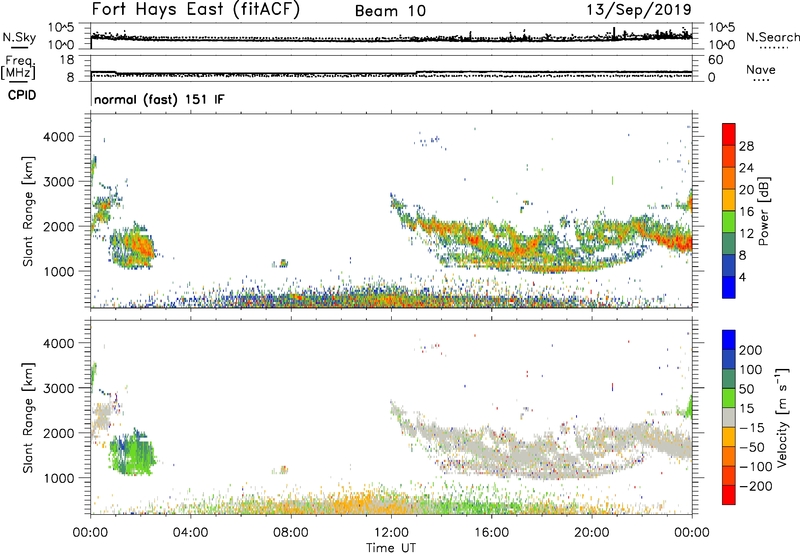Viewport: 800px width, 554px height.
Task: Click the 12:00 time tick label
Action: coord(391,533)
